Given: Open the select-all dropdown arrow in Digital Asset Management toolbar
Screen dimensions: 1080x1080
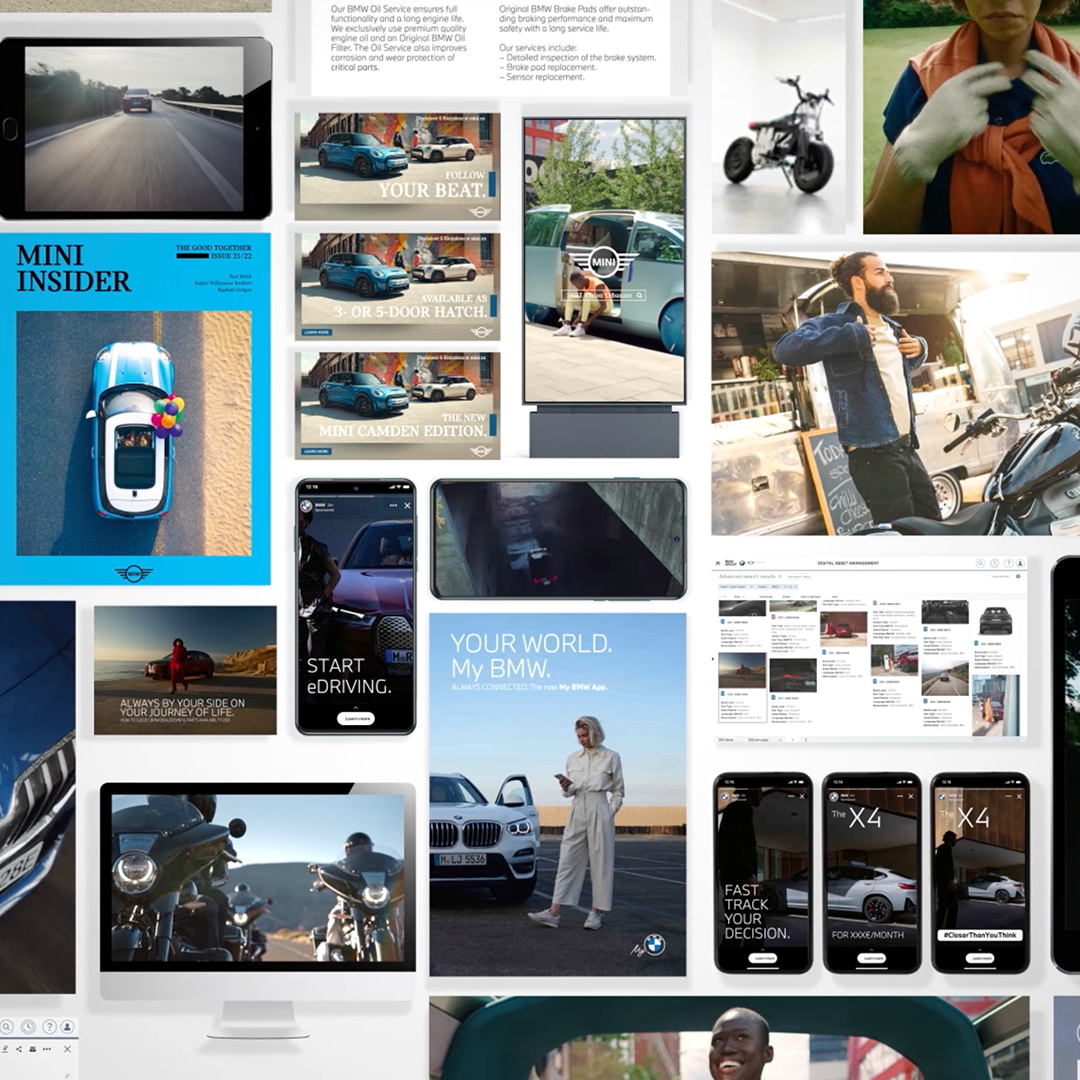Looking at the screenshot, I should (x=725, y=596).
